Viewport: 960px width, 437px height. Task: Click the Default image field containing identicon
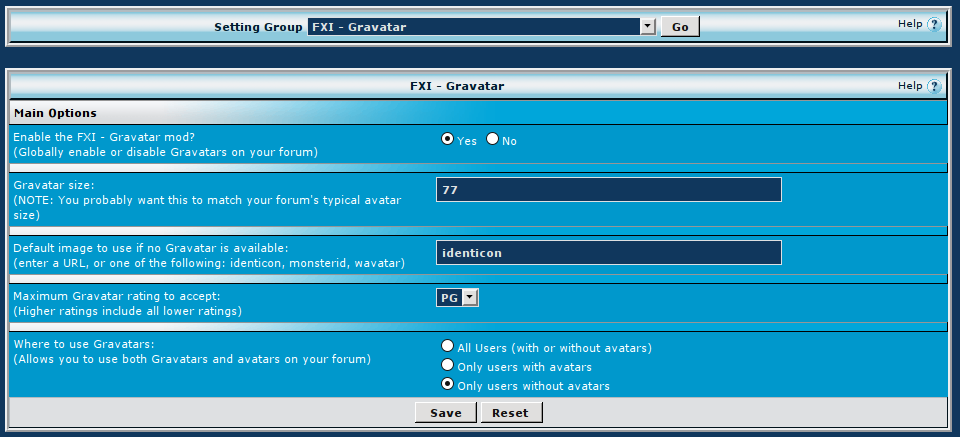coord(608,253)
